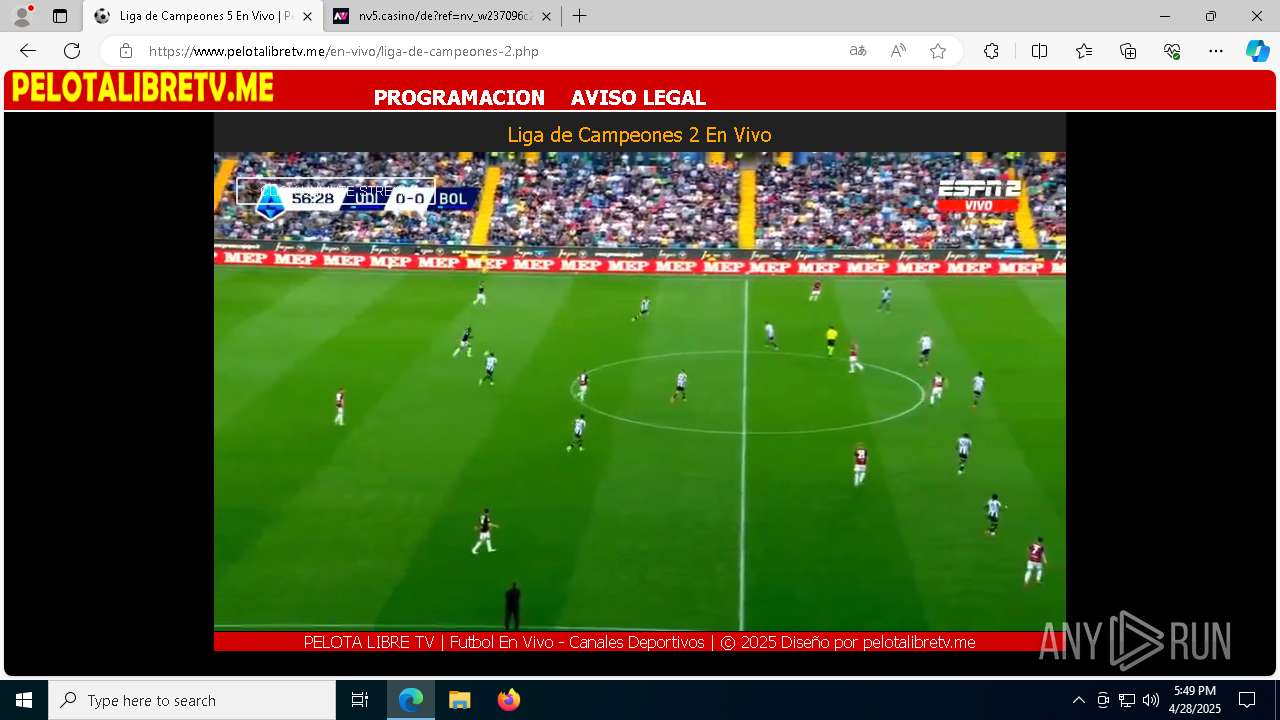Image resolution: width=1280 pixels, height=720 pixels.
Task: Open the volume control tray icon
Action: coord(1151,700)
